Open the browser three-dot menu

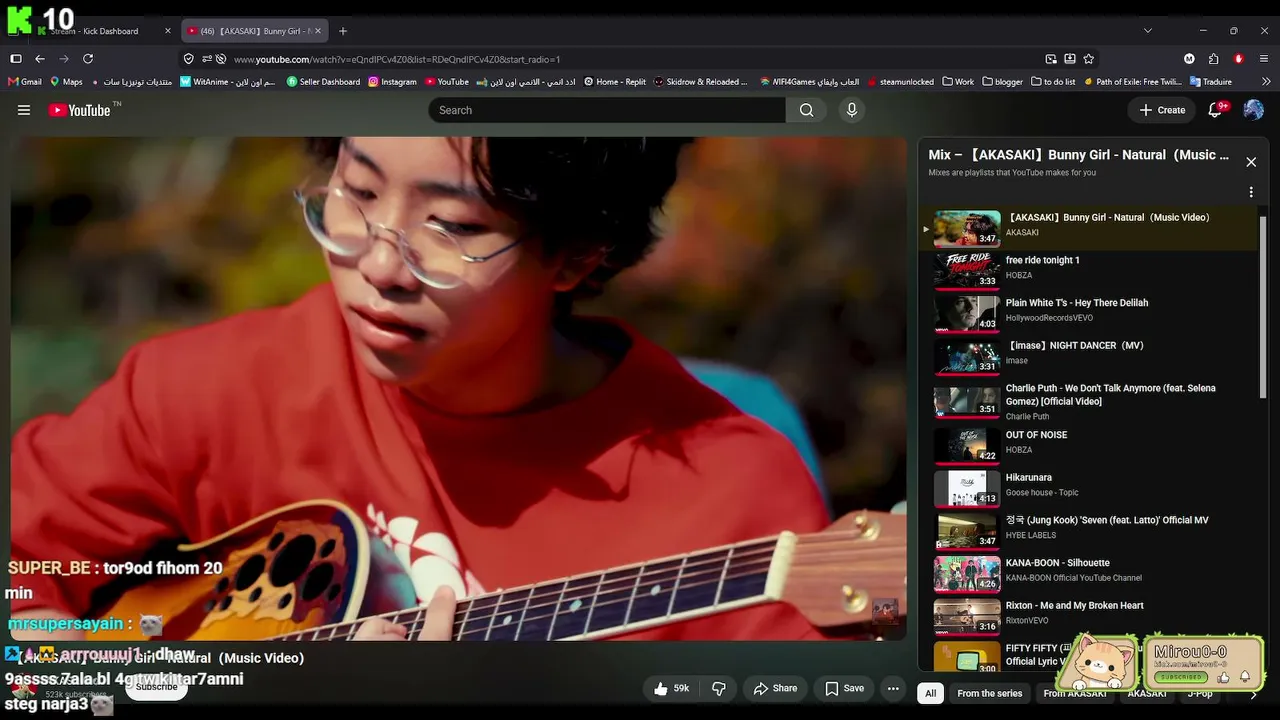click(x=1264, y=59)
